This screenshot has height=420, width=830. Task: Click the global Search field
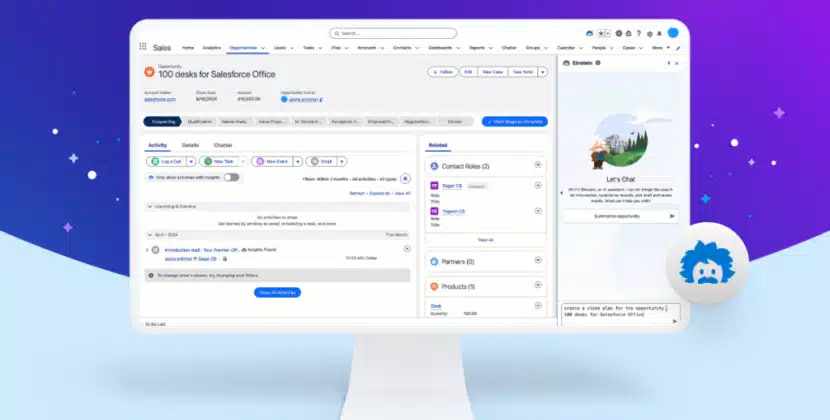[x=393, y=33]
